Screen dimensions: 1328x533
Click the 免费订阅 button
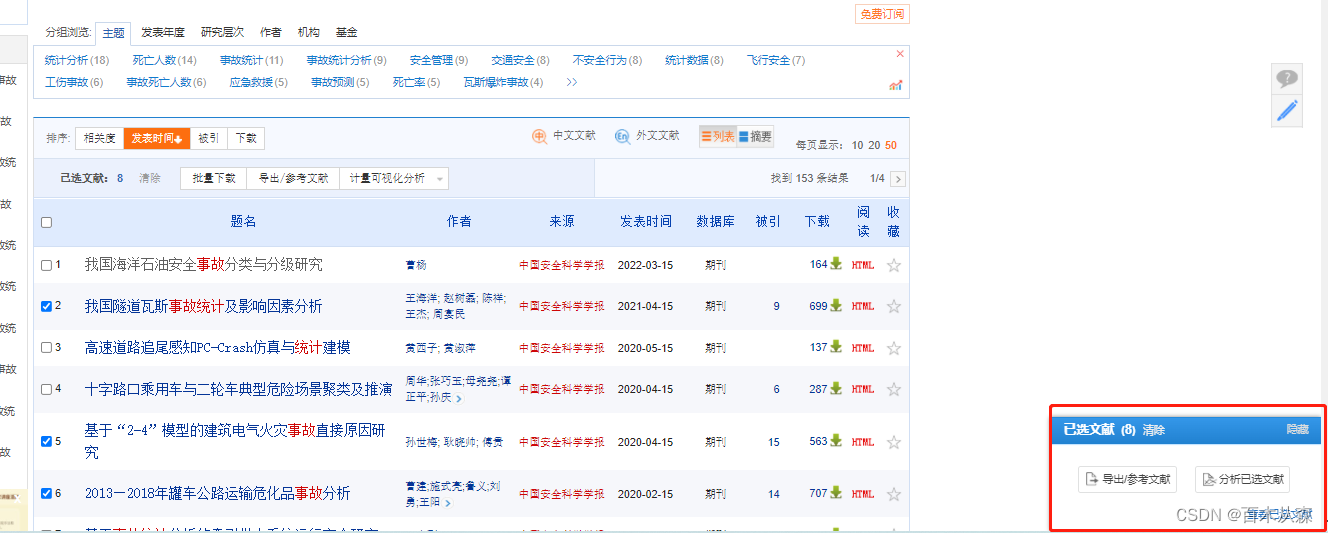(882, 14)
